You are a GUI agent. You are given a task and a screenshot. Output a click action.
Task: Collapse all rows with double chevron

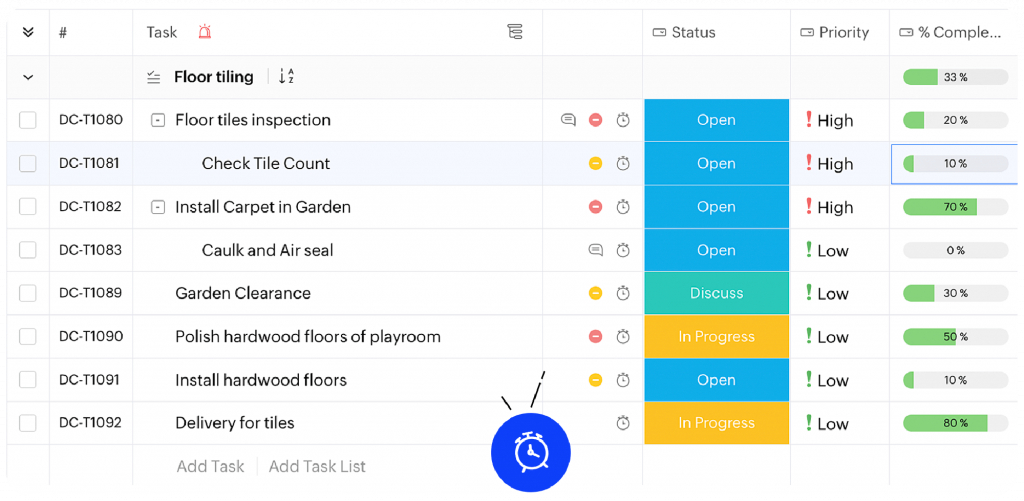[28, 32]
